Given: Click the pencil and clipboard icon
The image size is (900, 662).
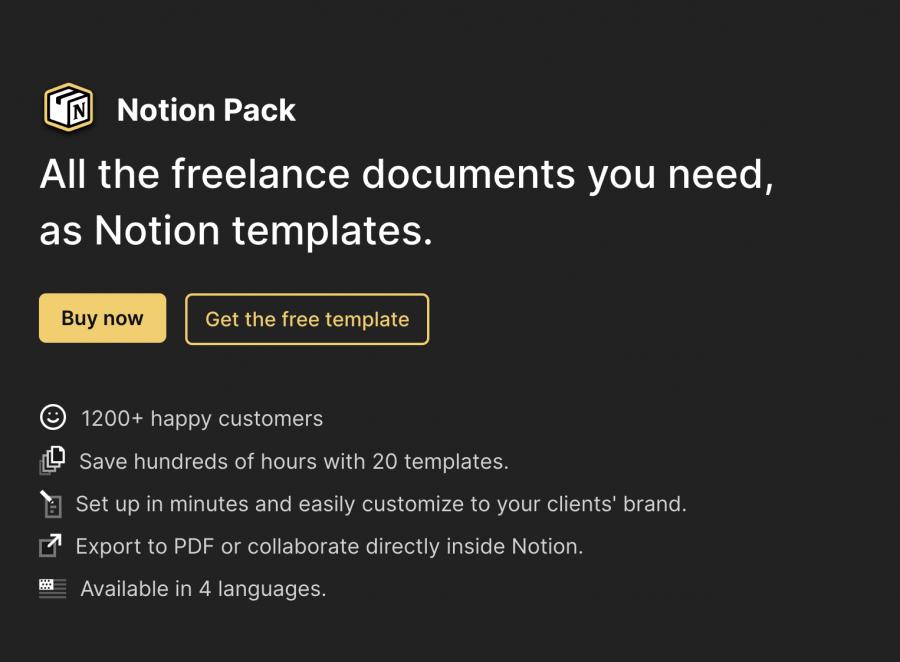Looking at the screenshot, I should coord(51,503).
